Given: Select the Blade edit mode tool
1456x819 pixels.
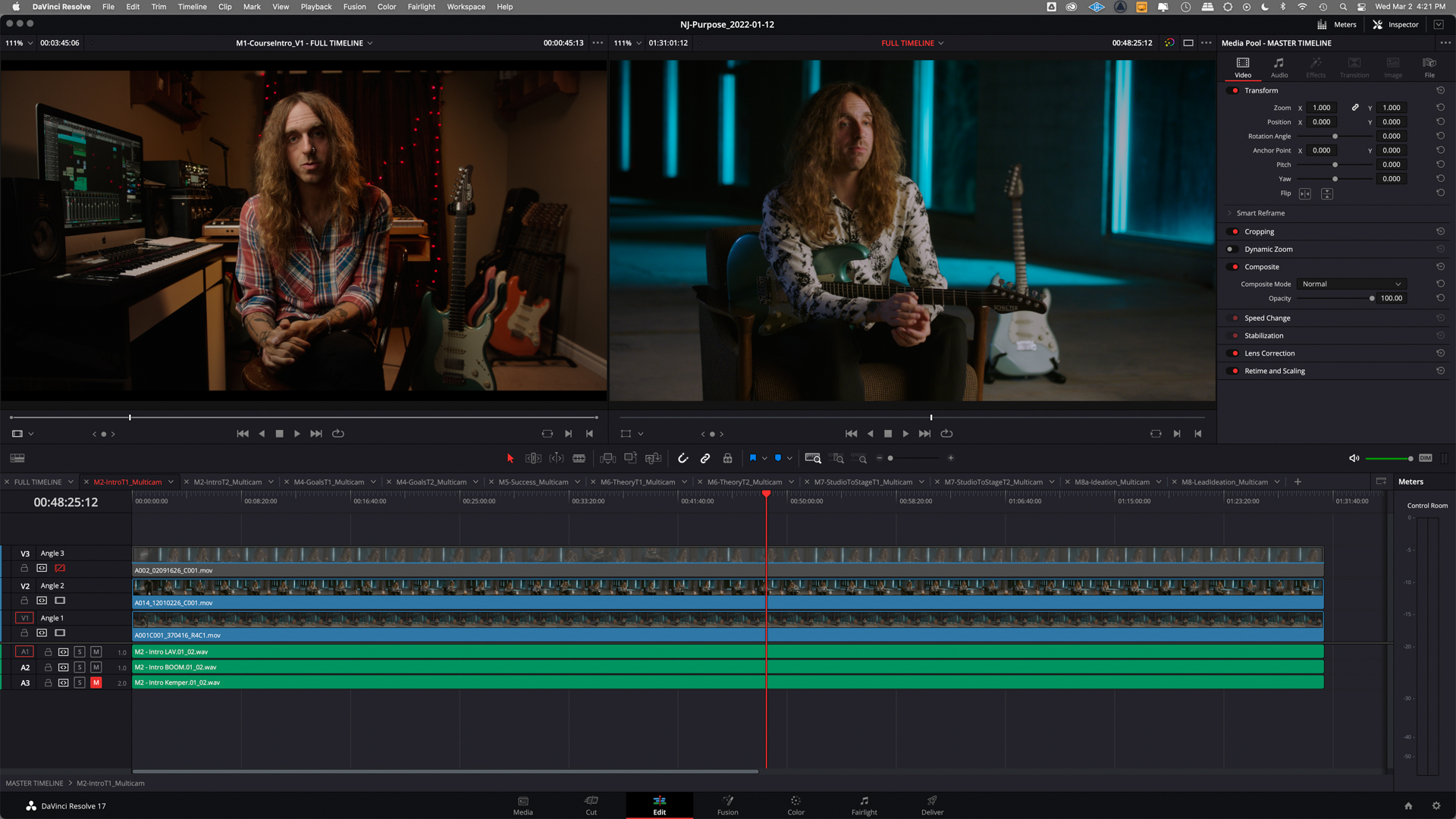Looking at the screenshot, I should point(579,458).
